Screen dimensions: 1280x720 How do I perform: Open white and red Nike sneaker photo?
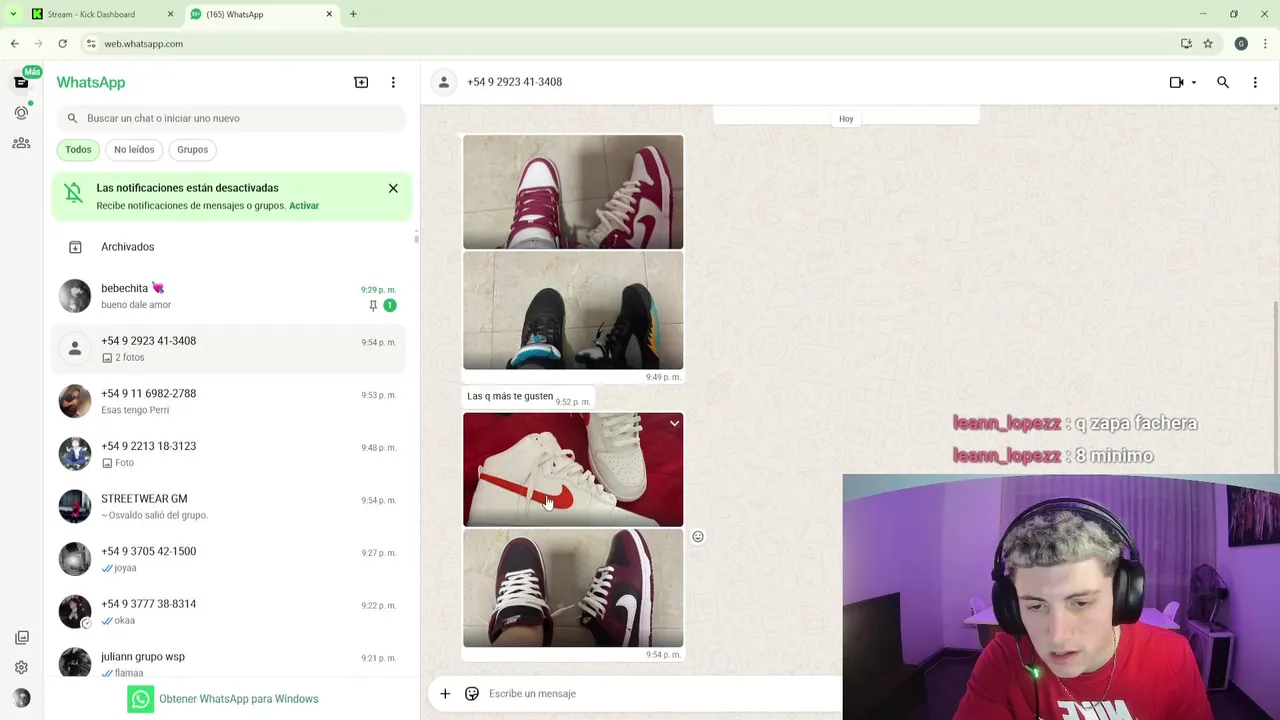click(x=573, y=469)
